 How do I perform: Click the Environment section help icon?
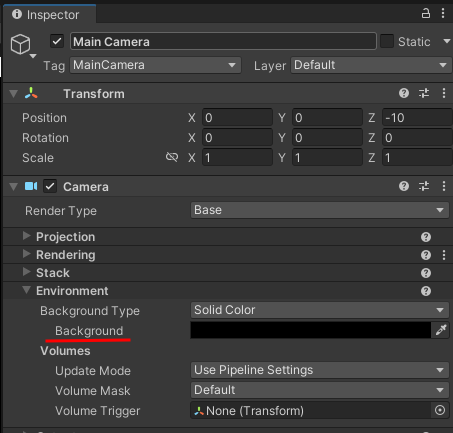click(426, 291)
